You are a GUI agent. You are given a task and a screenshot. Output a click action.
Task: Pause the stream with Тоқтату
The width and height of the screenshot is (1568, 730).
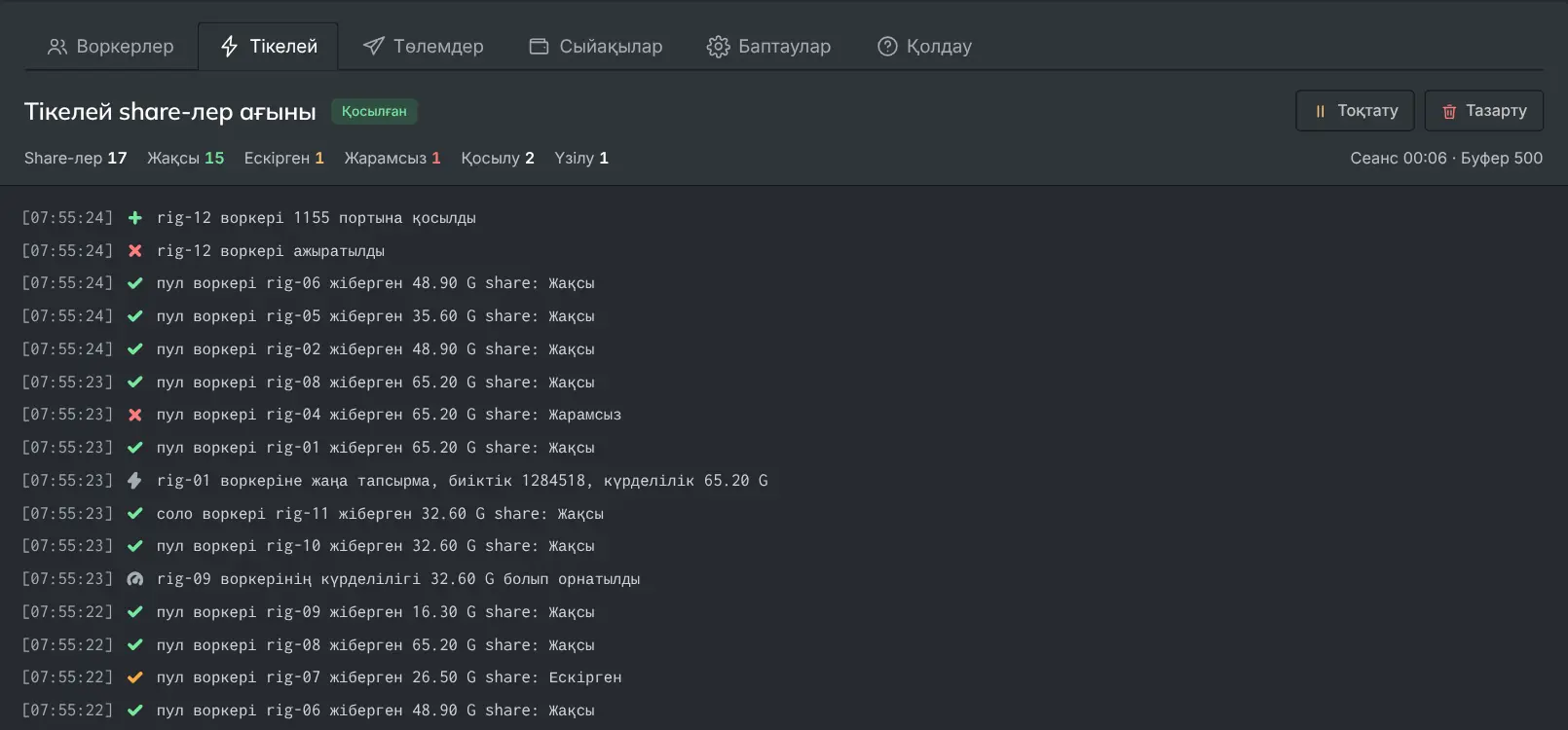point(1357,111)
